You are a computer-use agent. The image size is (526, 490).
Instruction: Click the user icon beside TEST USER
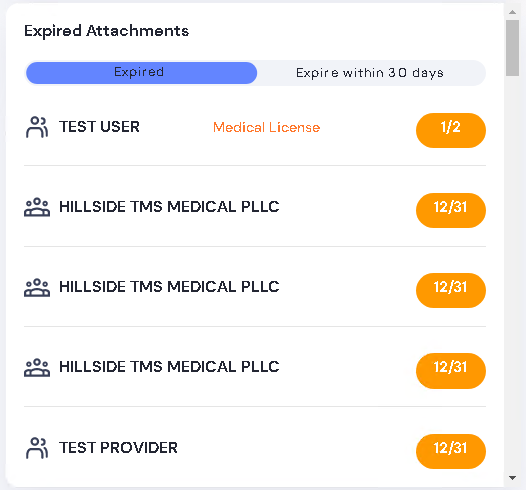(x=37, y=127)
